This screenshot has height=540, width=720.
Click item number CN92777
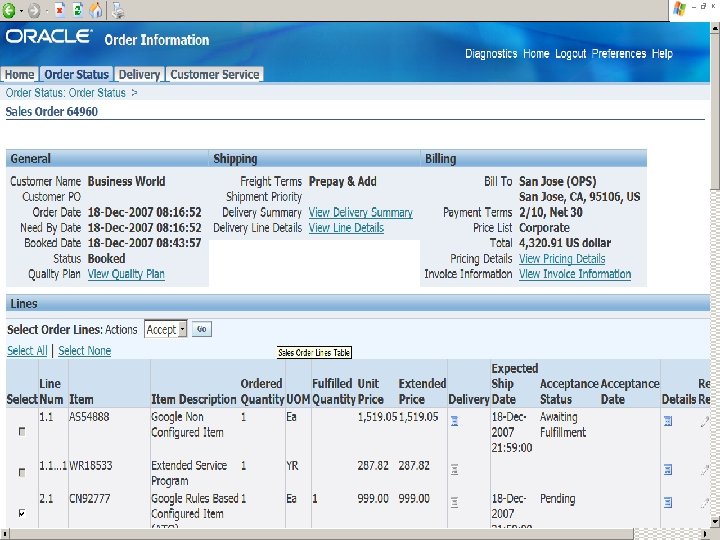(x=90, y=499)
